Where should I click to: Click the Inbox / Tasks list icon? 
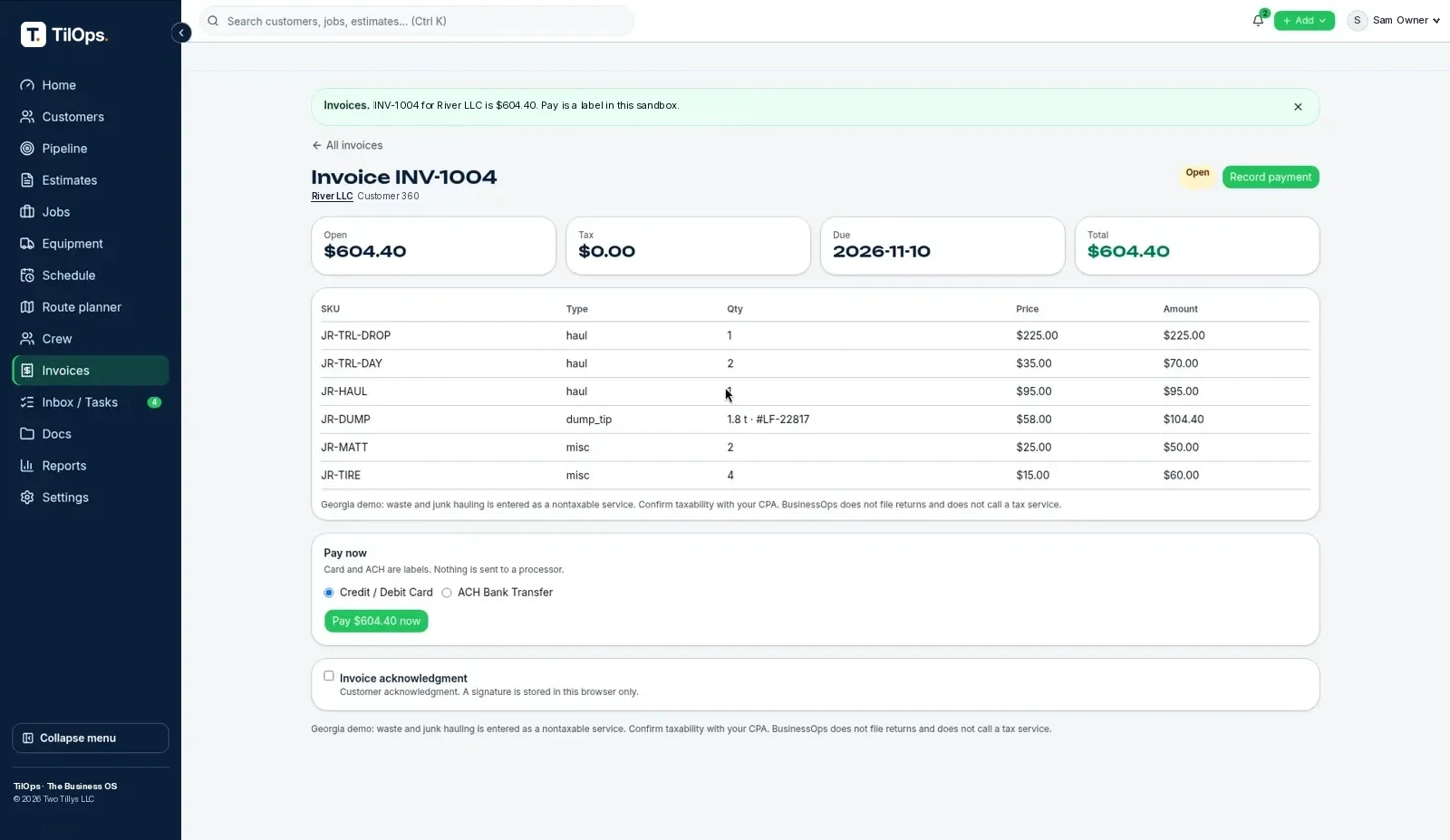click(x=27, y=402)
